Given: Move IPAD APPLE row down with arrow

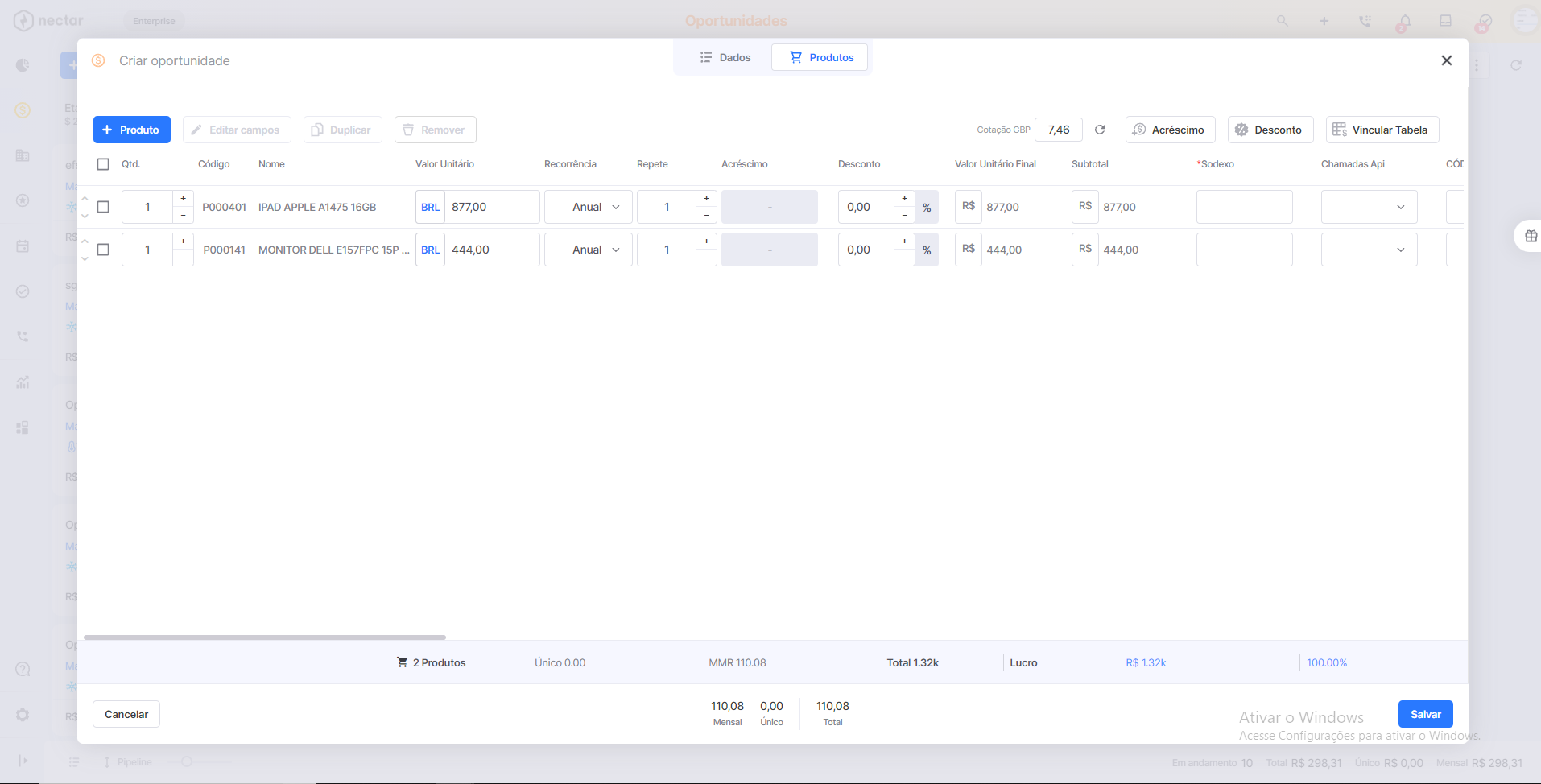Looking at the screenshot, I should point(85,216).
